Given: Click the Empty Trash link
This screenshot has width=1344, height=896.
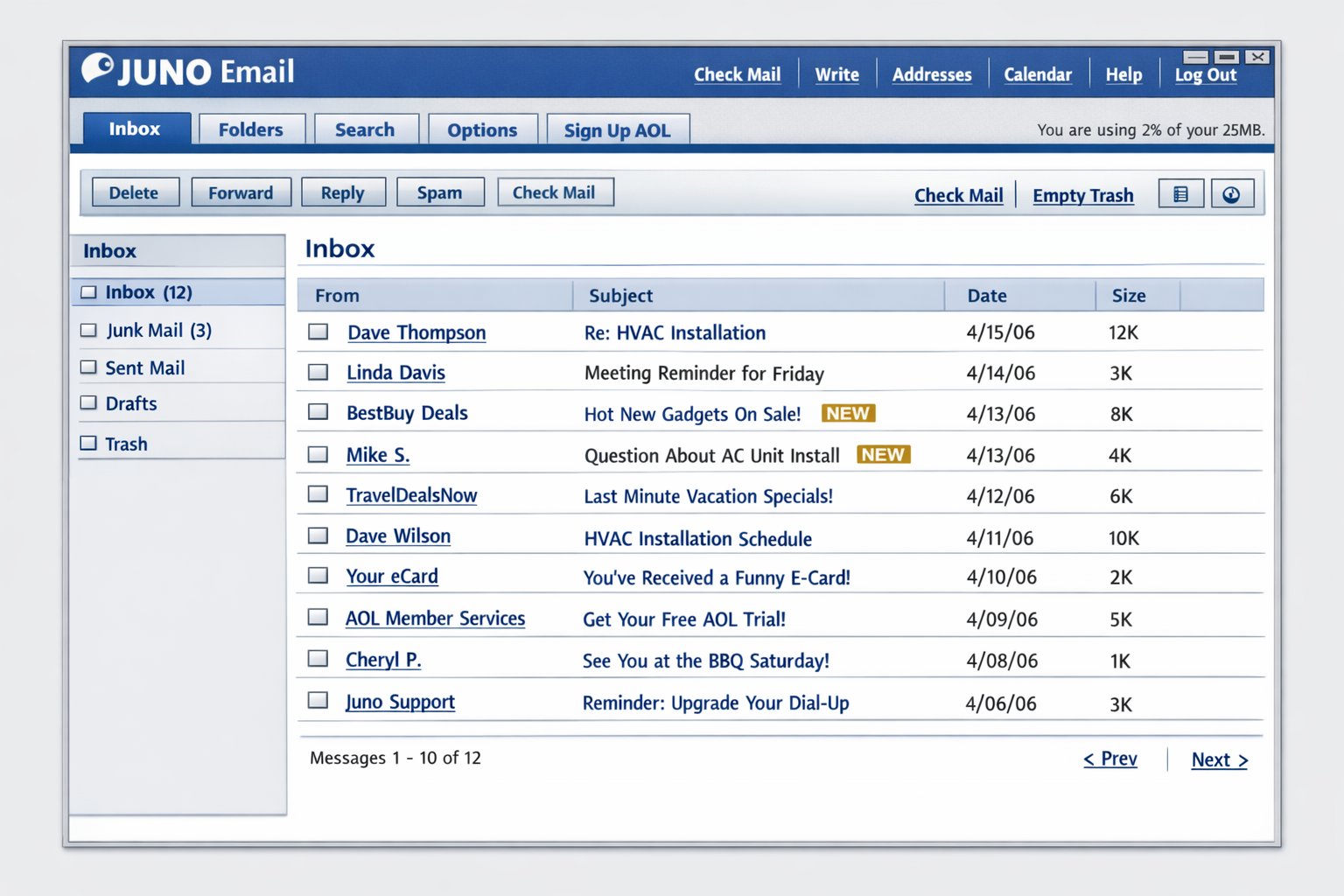Looking at the screenshot, I should 1083,195.
